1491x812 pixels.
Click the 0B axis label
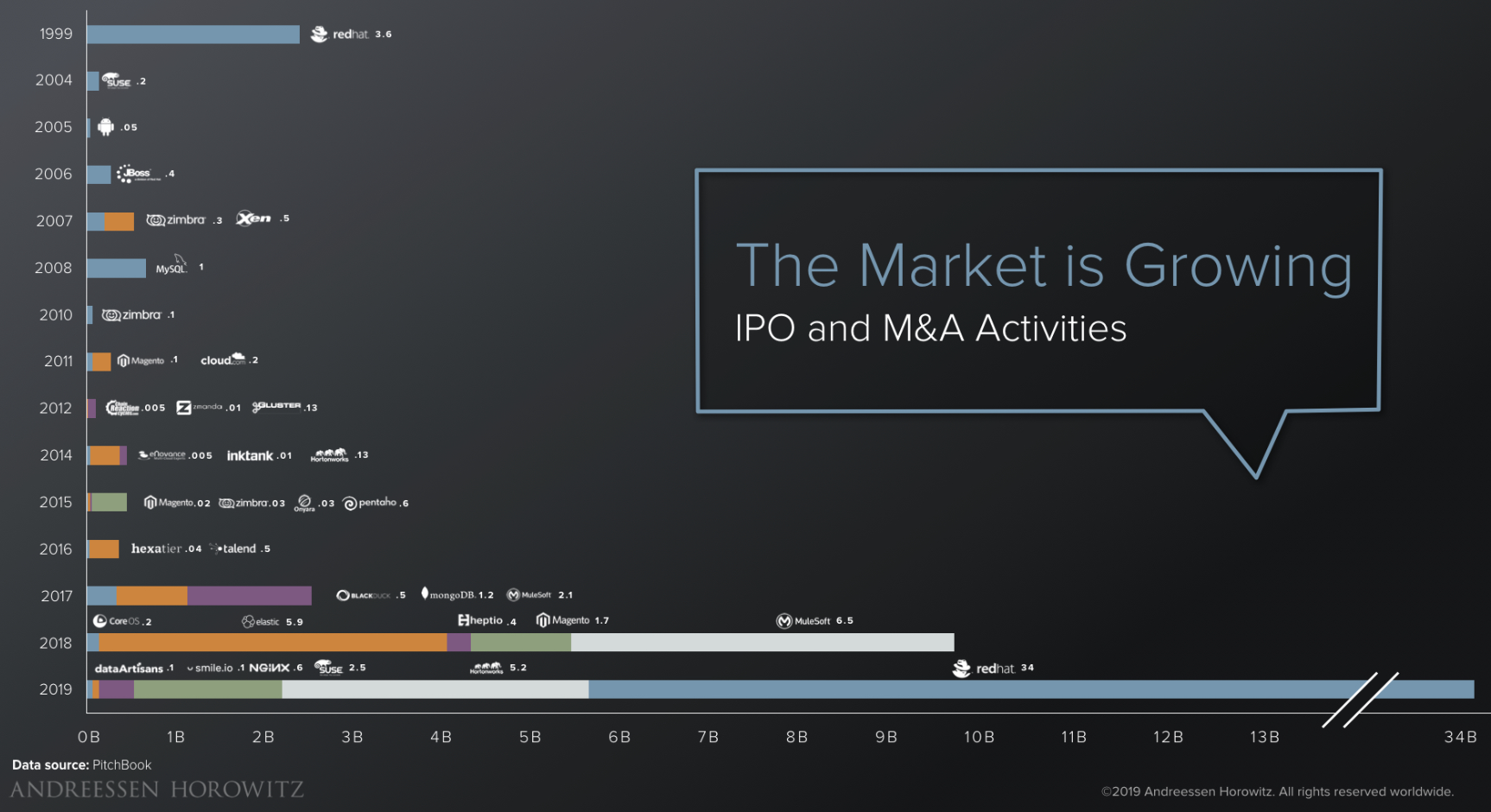coord(88,737)
